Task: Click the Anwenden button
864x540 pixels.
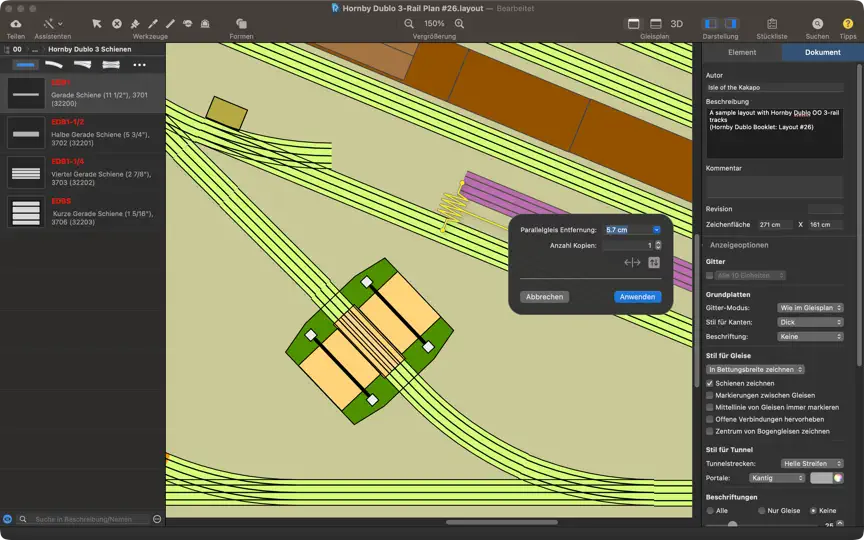Action: click(x=638, y=296)
